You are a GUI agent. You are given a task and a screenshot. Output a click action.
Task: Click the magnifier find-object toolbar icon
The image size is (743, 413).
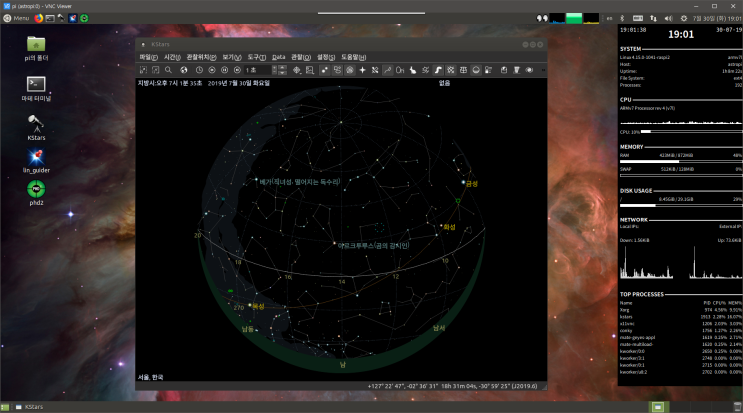click(x=168, y=71)
